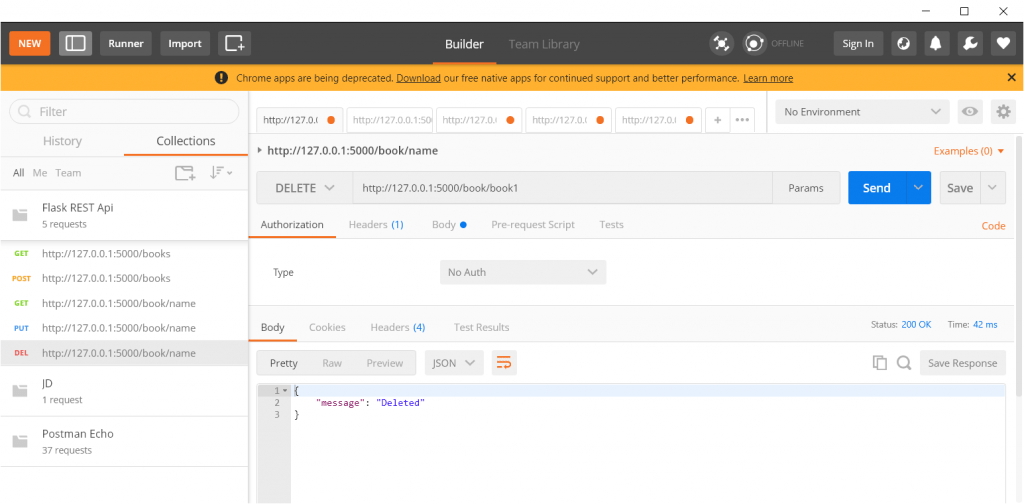The width and height of the screenshot is (1024, 504).
Task: Click the NEW button
Action: click(29, 44)
